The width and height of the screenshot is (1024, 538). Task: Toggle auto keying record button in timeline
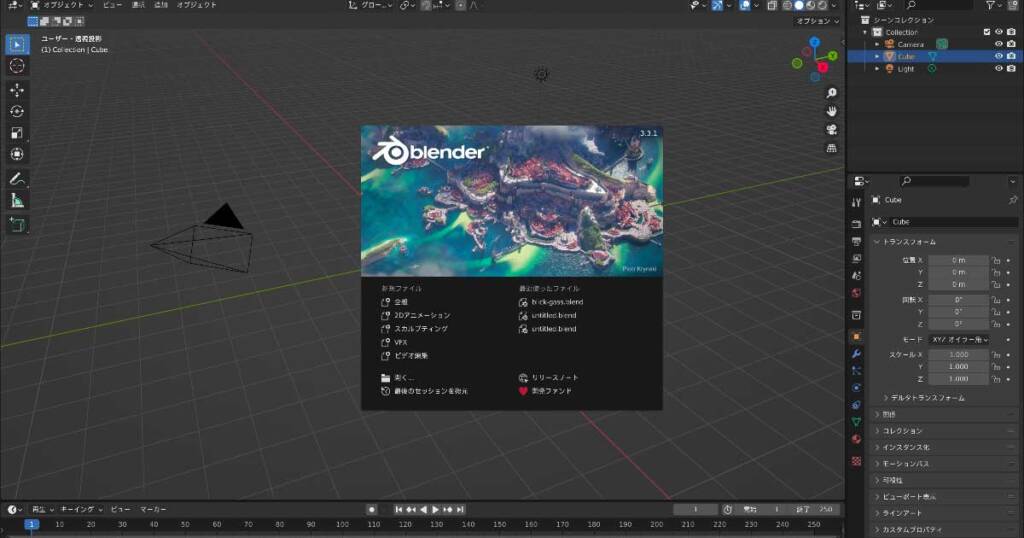pos(372,509)
